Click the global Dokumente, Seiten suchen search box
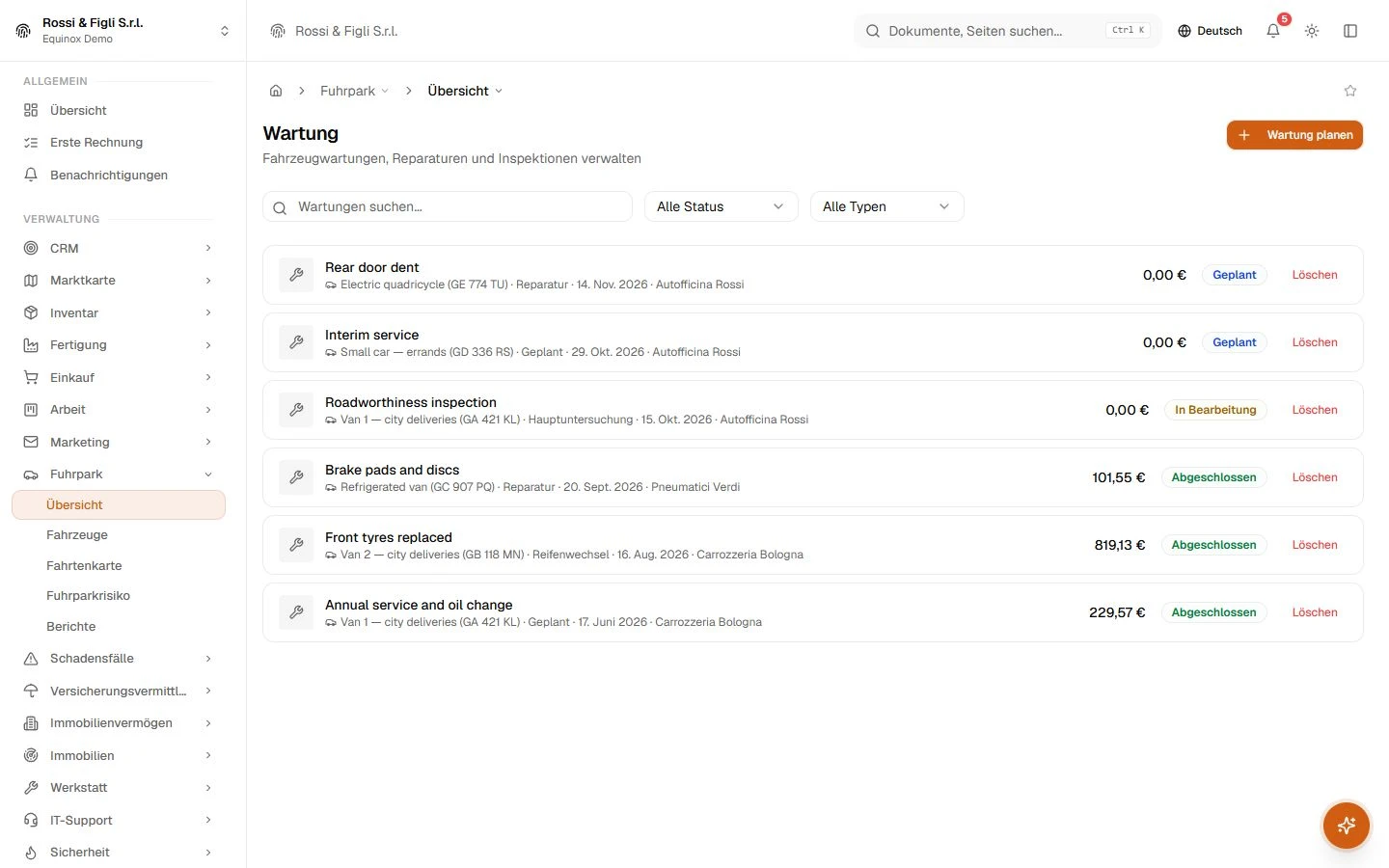Image resolution: width=1389 pixels, height=868 pixels. tap(1008, 31)
